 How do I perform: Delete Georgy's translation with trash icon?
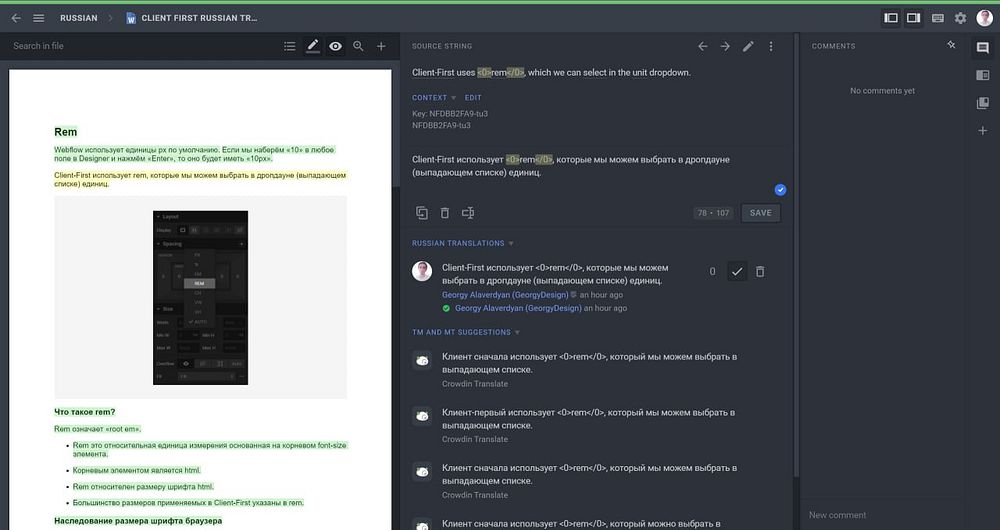pyautogui.click(x=760, y=272)
